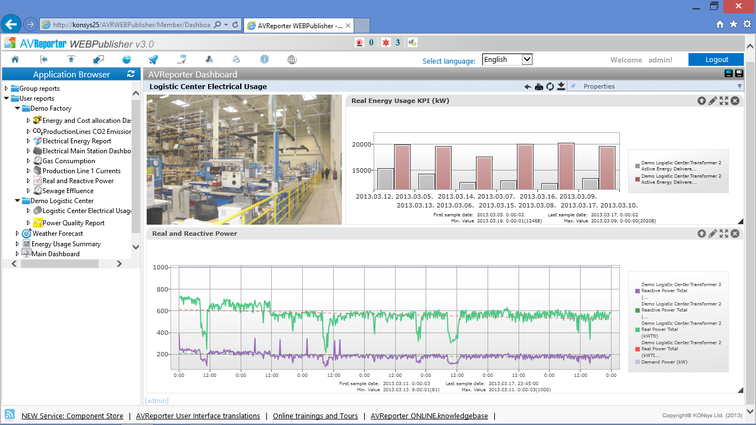Viewport: 756px width, 425px height.
Task: Open Online trainings and Tours link
Action: (x=315, y=416)
